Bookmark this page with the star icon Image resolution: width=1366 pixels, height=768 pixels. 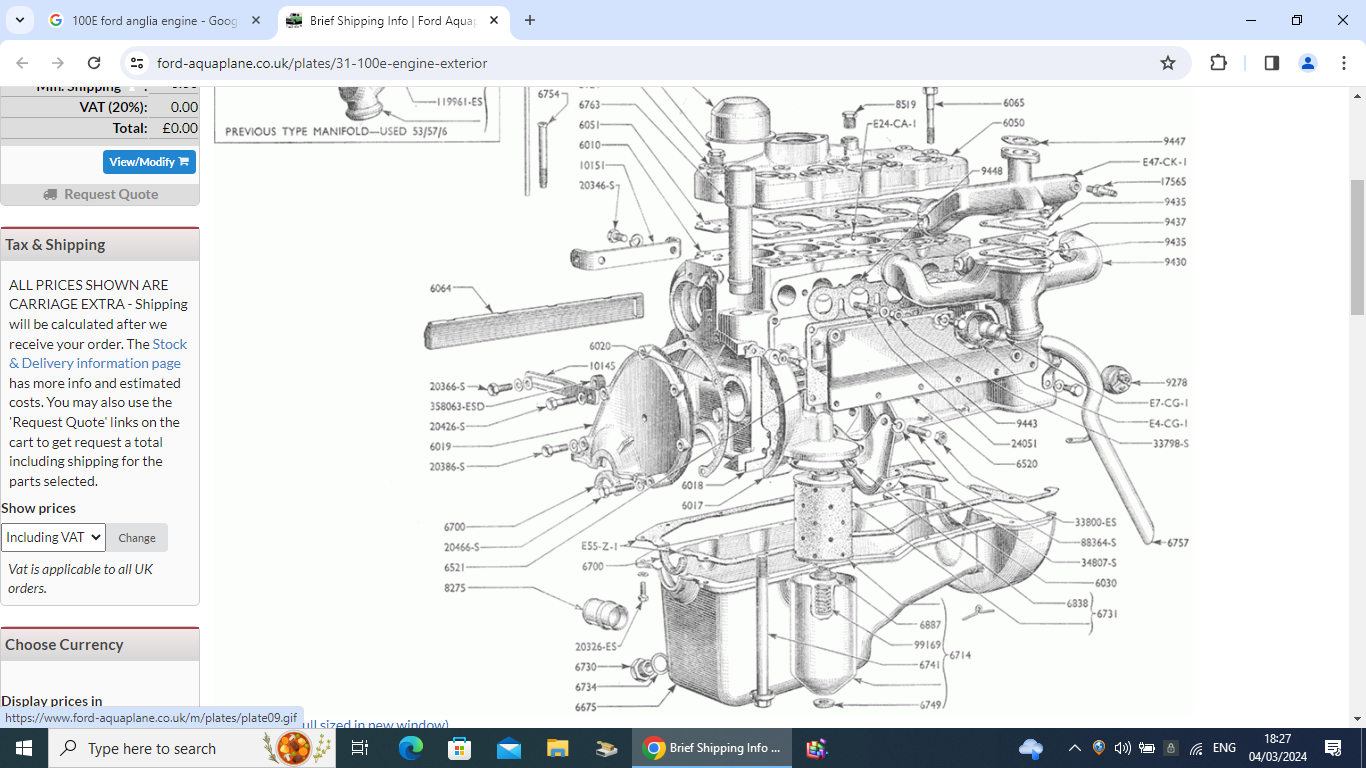[1167, 63]
